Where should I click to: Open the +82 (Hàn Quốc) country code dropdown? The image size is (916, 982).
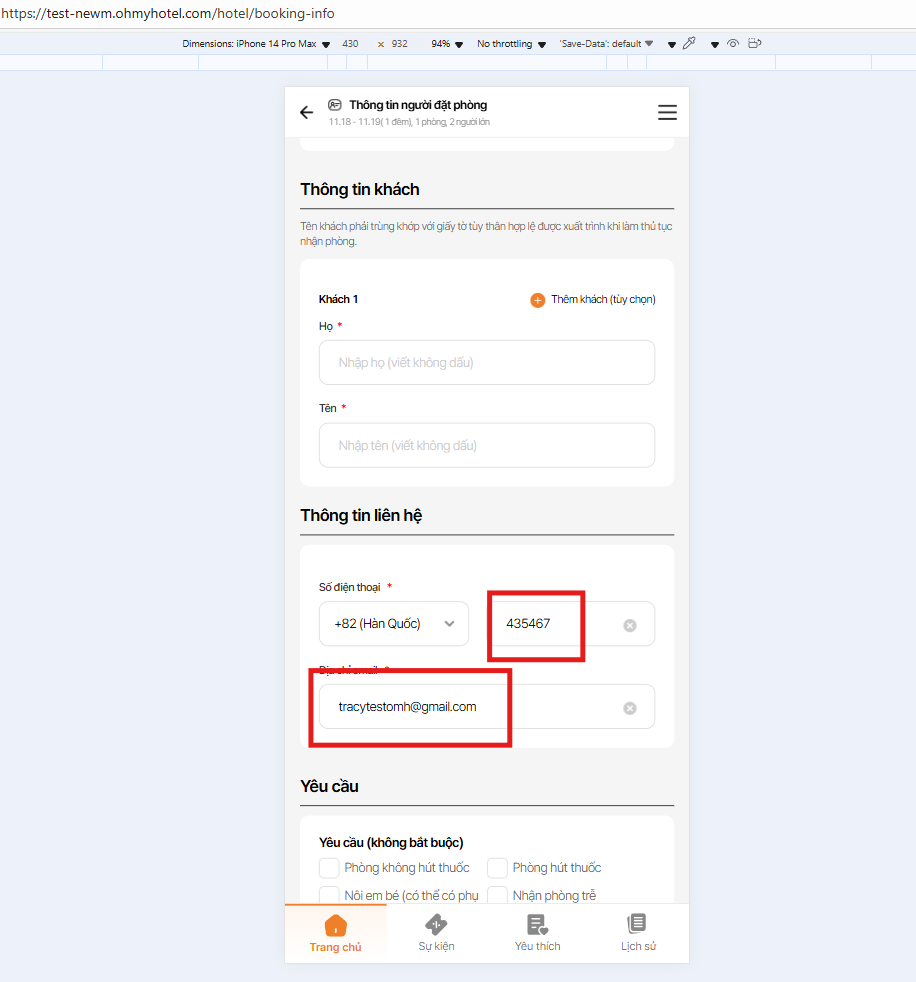coord(394,624)
